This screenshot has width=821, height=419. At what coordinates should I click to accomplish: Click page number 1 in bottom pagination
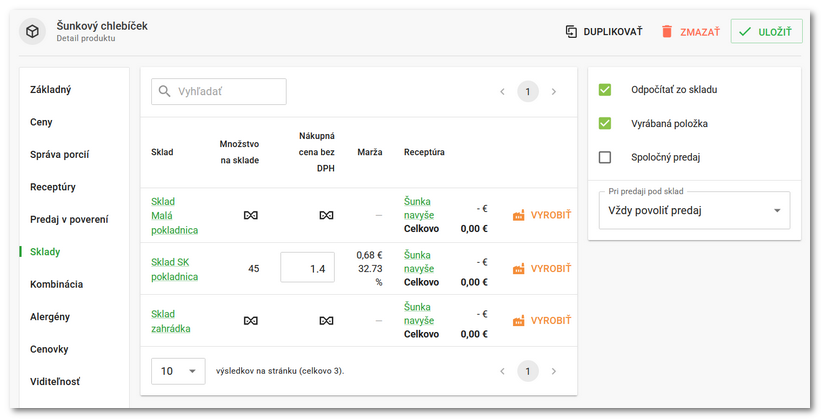[x=528, y=371]
